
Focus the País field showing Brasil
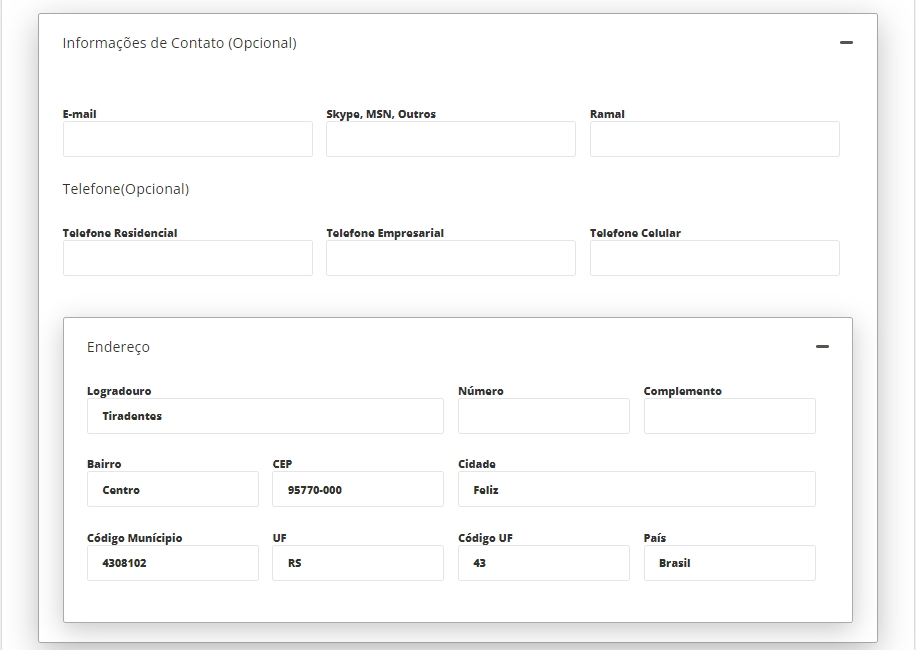pyautogui.click(x=729, y=563)
